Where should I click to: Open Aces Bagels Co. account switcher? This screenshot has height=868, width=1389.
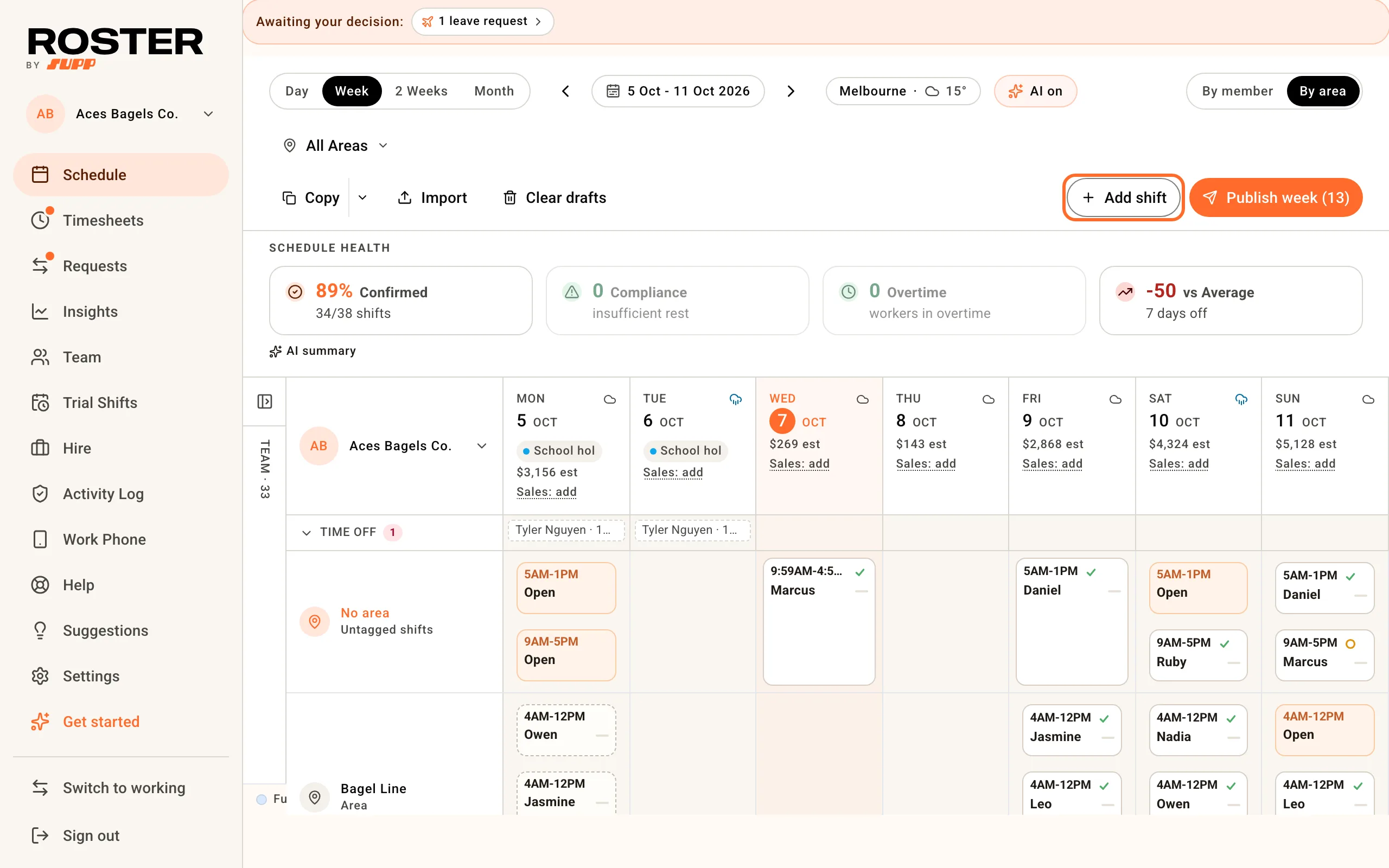(120, 114)
